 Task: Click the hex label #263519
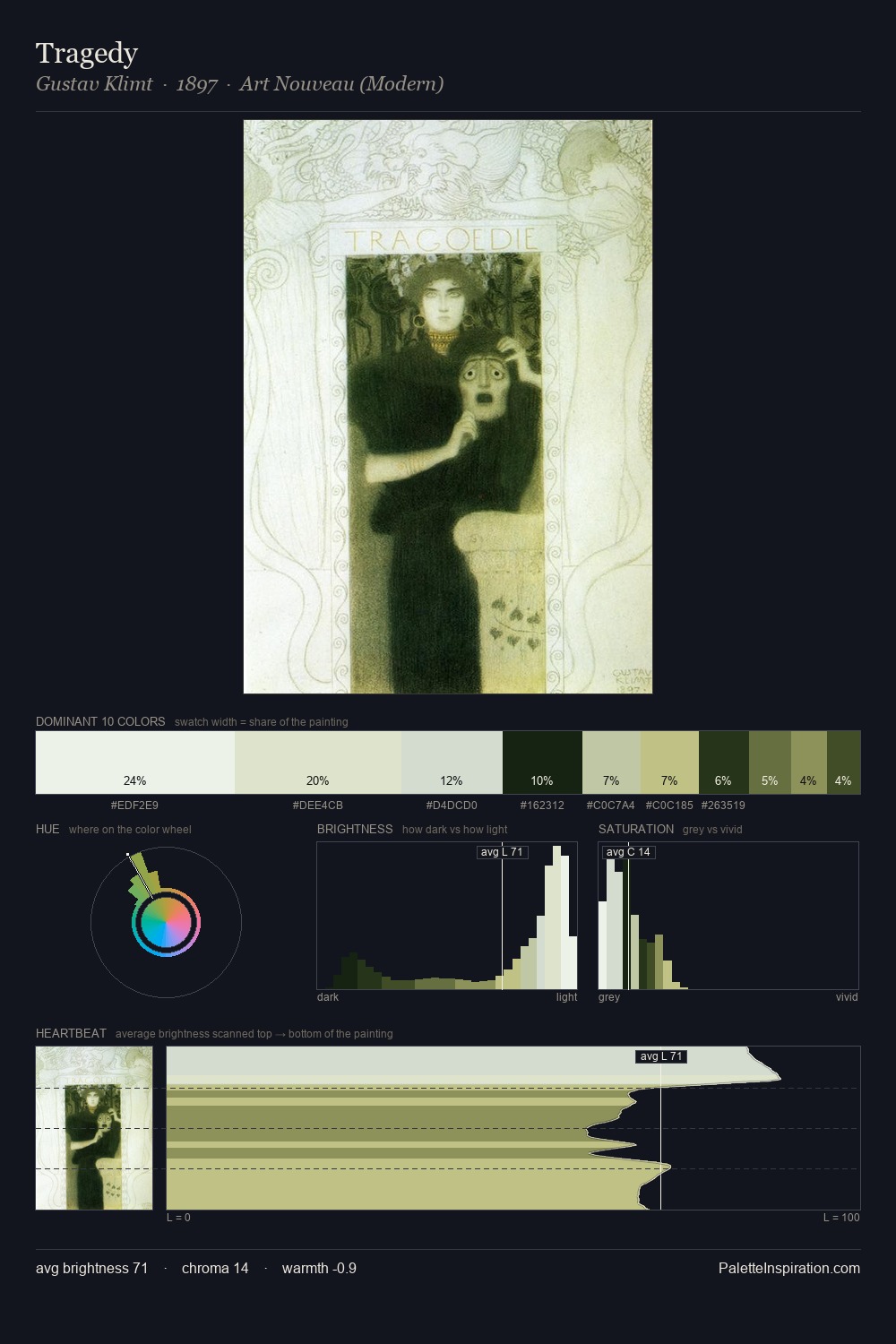coord(723,806)
